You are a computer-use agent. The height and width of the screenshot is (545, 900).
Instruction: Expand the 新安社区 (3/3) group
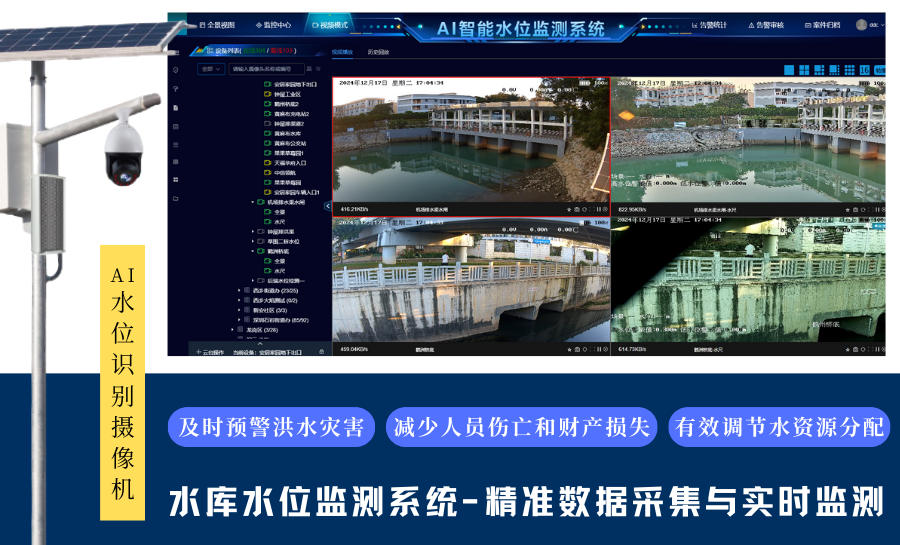point(239,310)
